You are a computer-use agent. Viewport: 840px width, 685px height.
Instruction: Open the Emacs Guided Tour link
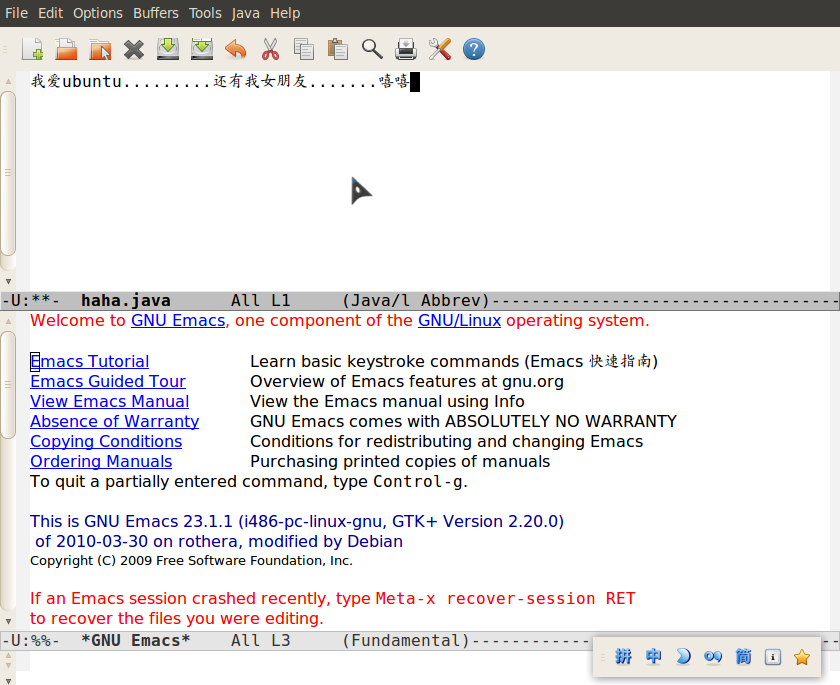point(108,381)
